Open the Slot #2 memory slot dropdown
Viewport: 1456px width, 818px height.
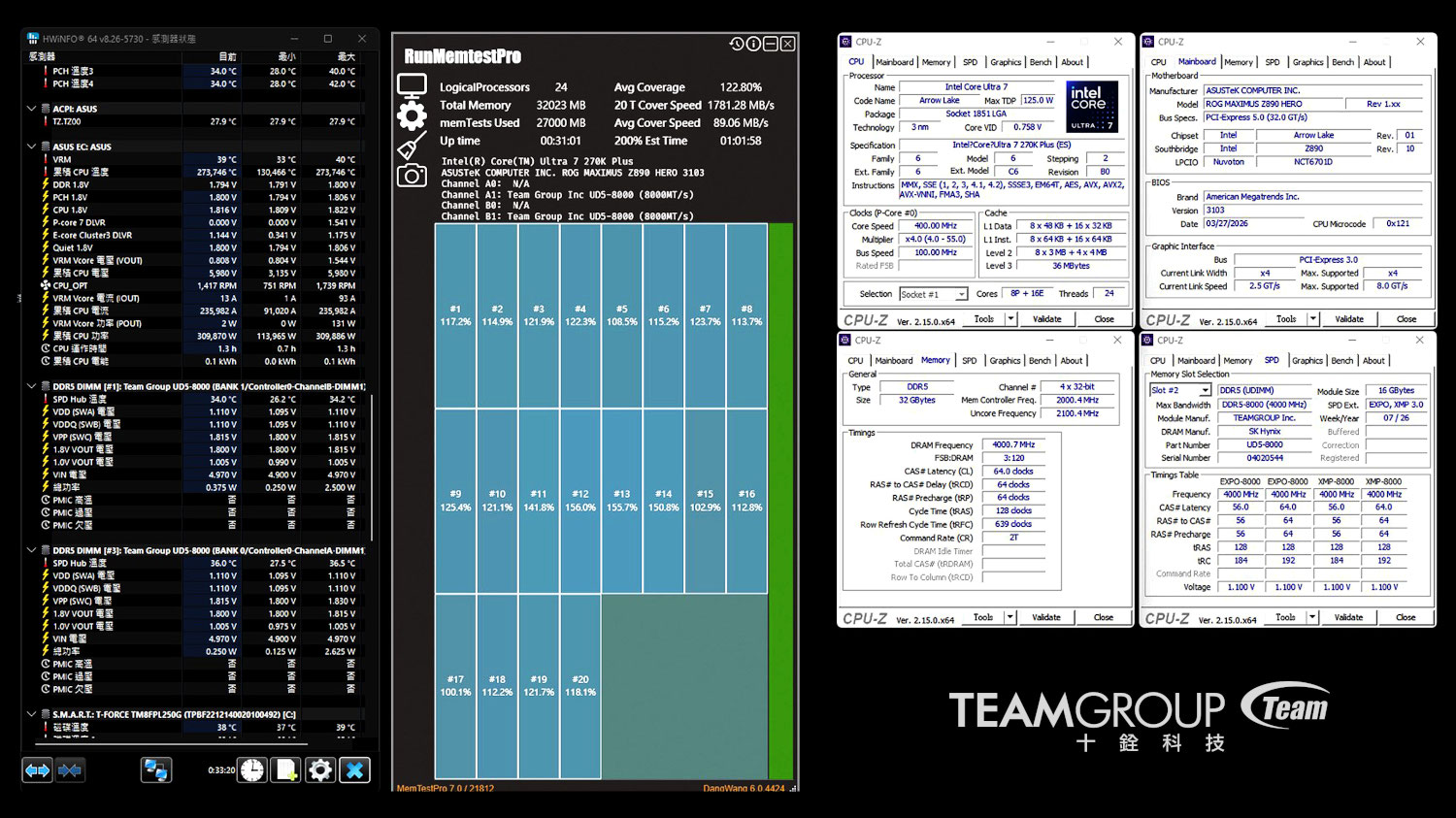coord(1205,390)
